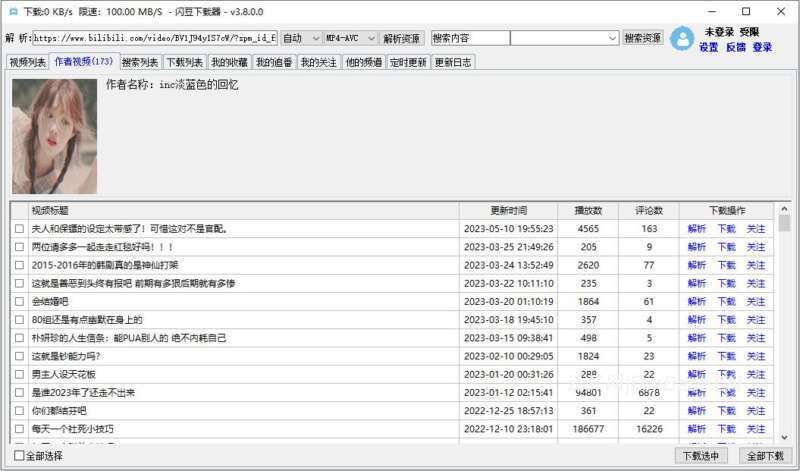The image size is (800, 471).
Task: Open the 自动 quality dropdown
Action: (301, 38)
